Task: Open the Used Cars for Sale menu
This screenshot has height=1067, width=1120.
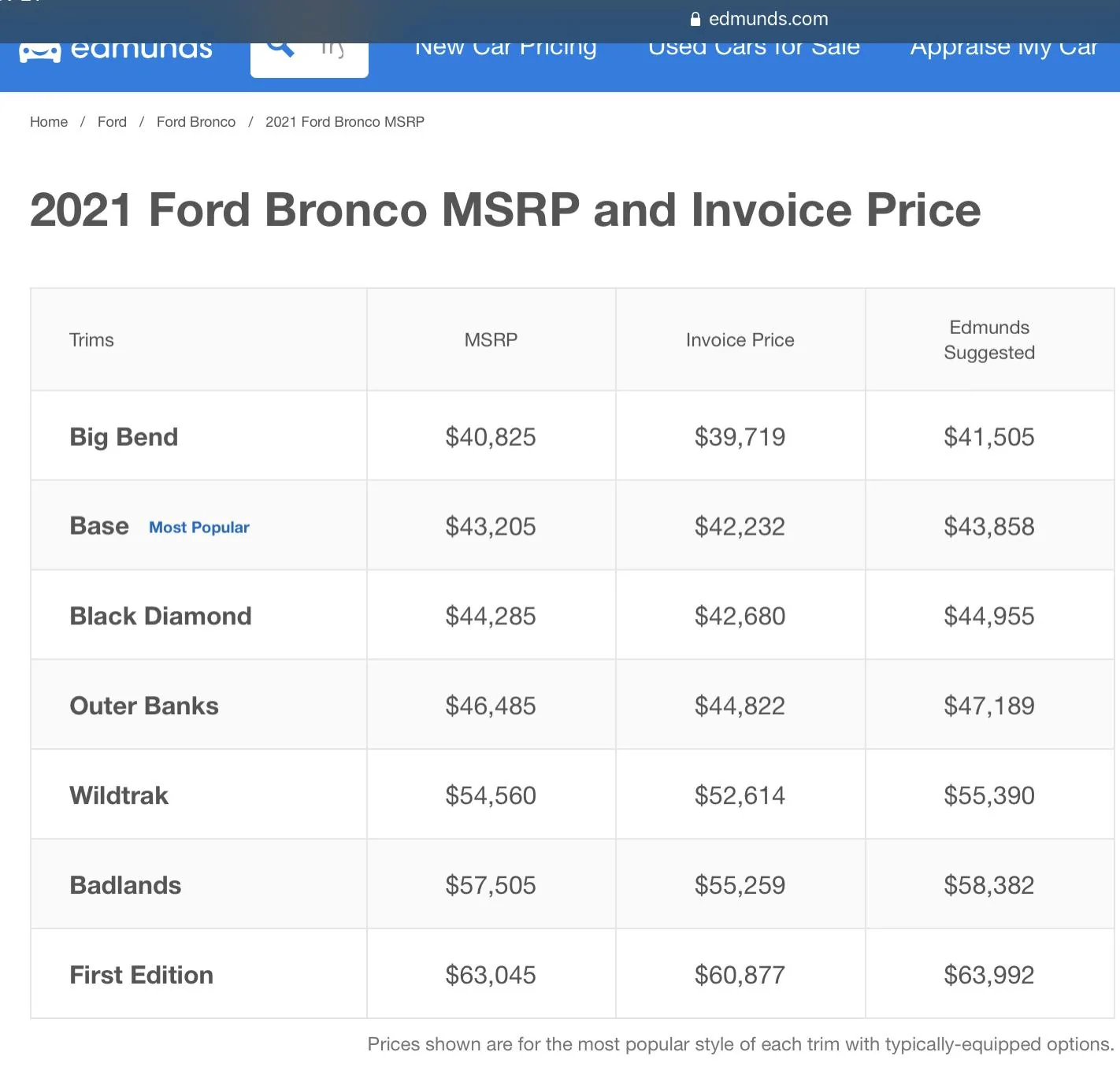Action: coord(754,50)
